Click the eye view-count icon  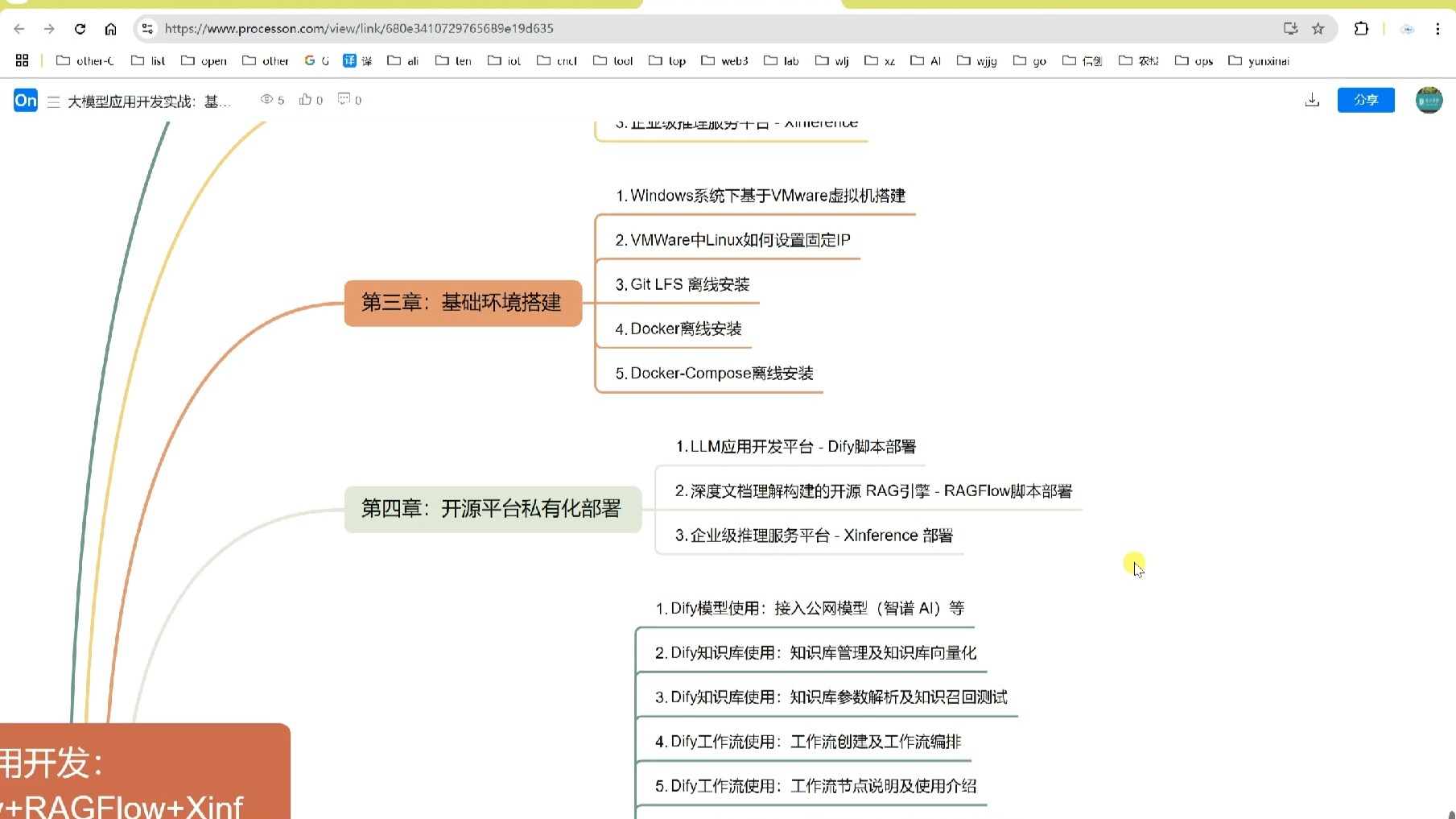(266, 98)
